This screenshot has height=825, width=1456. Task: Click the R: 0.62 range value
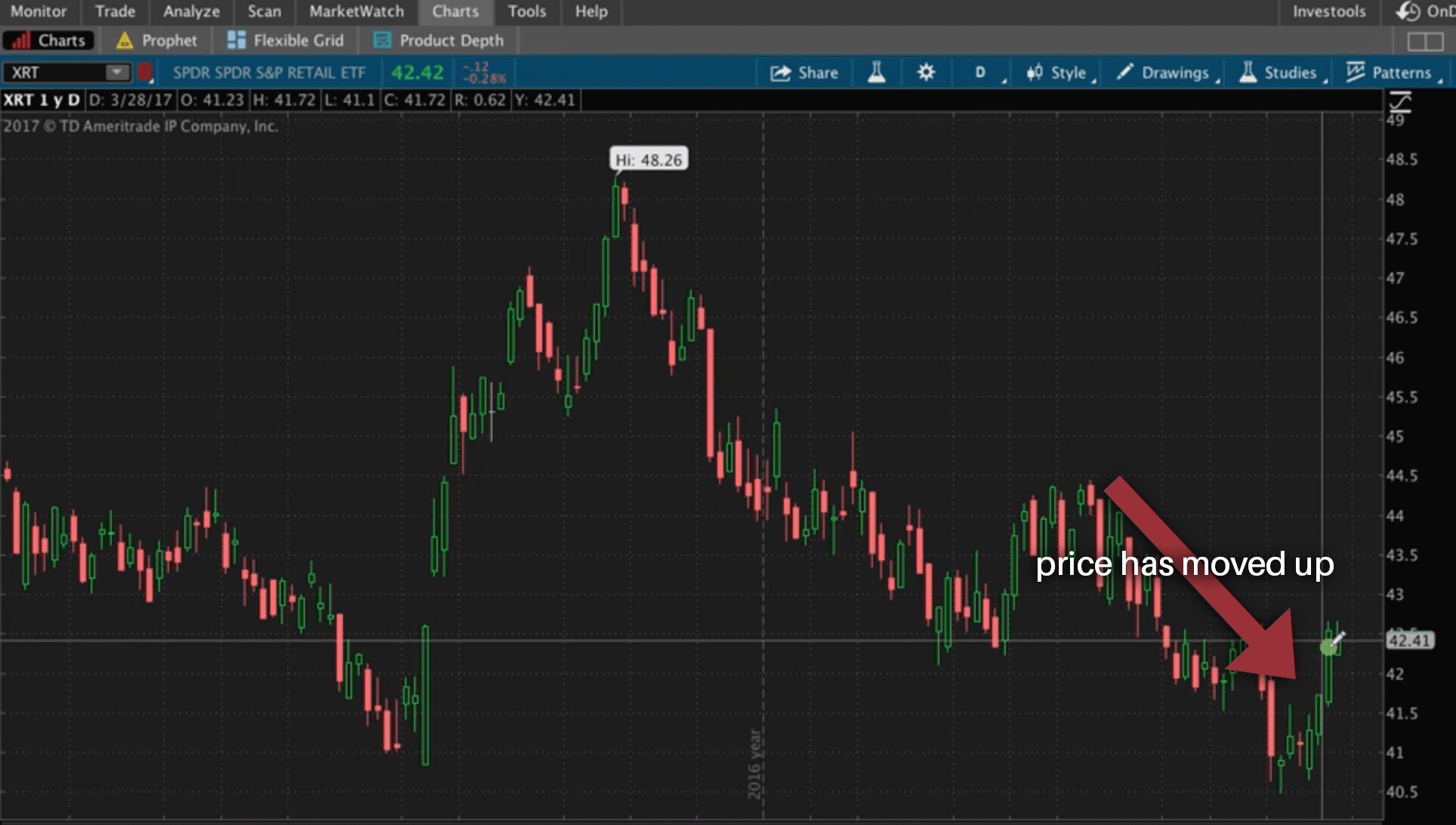point(480,100)
